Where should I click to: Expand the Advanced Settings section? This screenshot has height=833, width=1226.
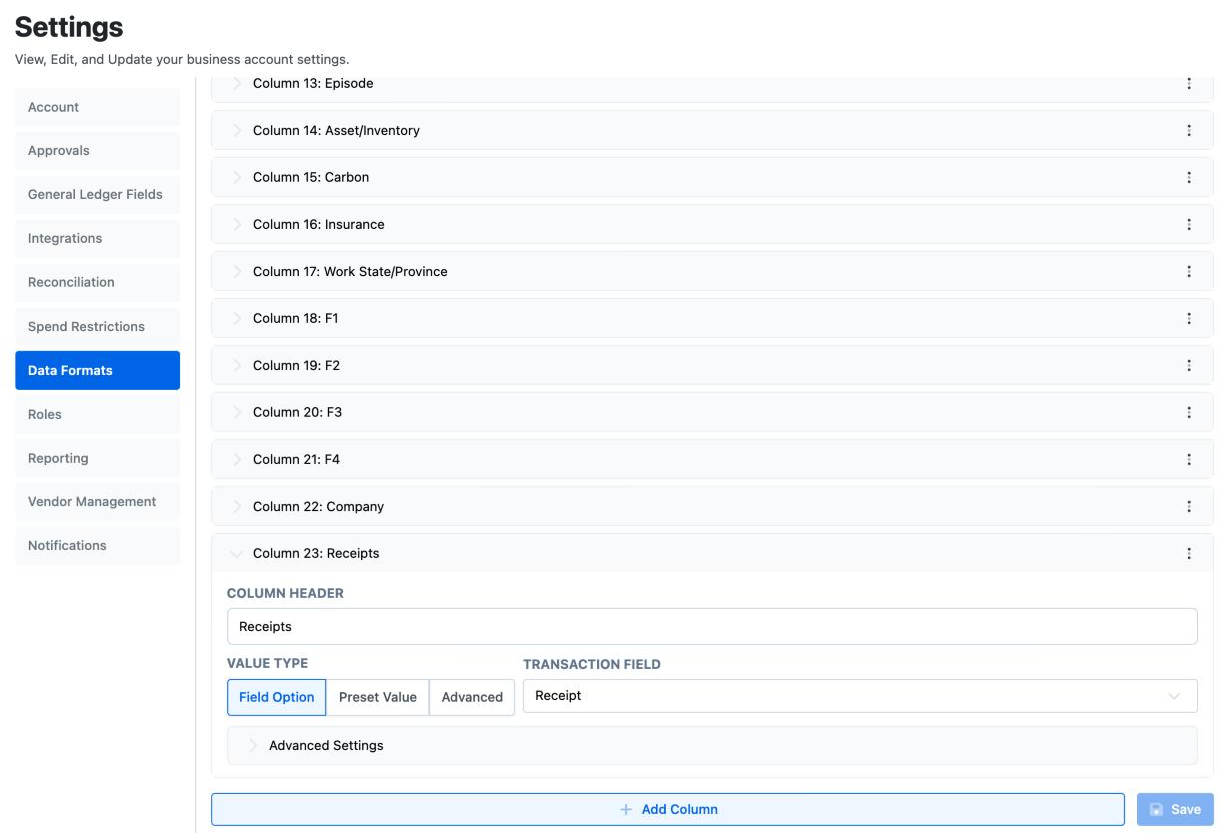pyautogui.click(x=712, y=746)
